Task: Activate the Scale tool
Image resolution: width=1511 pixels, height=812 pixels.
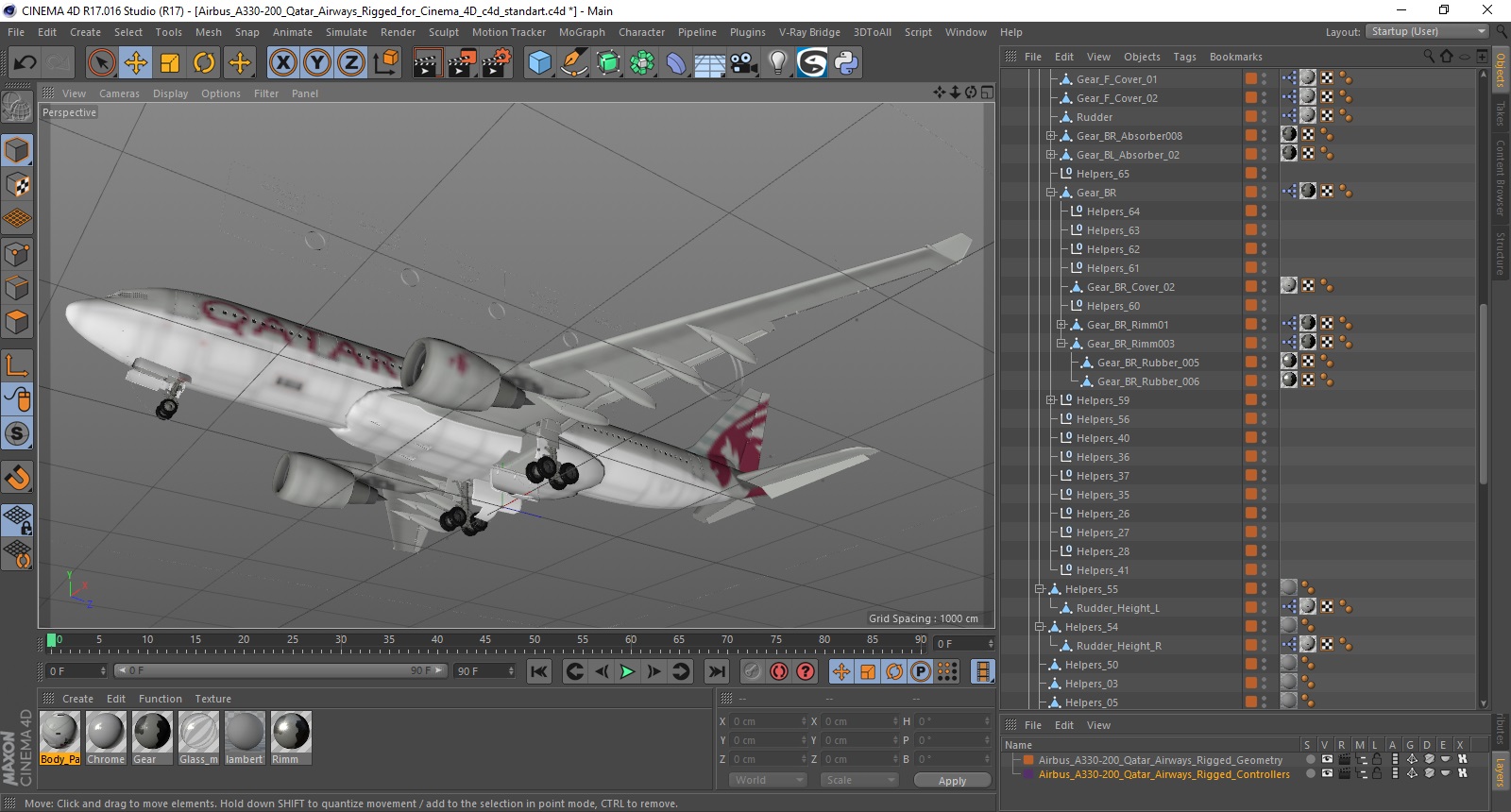Action: [x=170, y=63]
